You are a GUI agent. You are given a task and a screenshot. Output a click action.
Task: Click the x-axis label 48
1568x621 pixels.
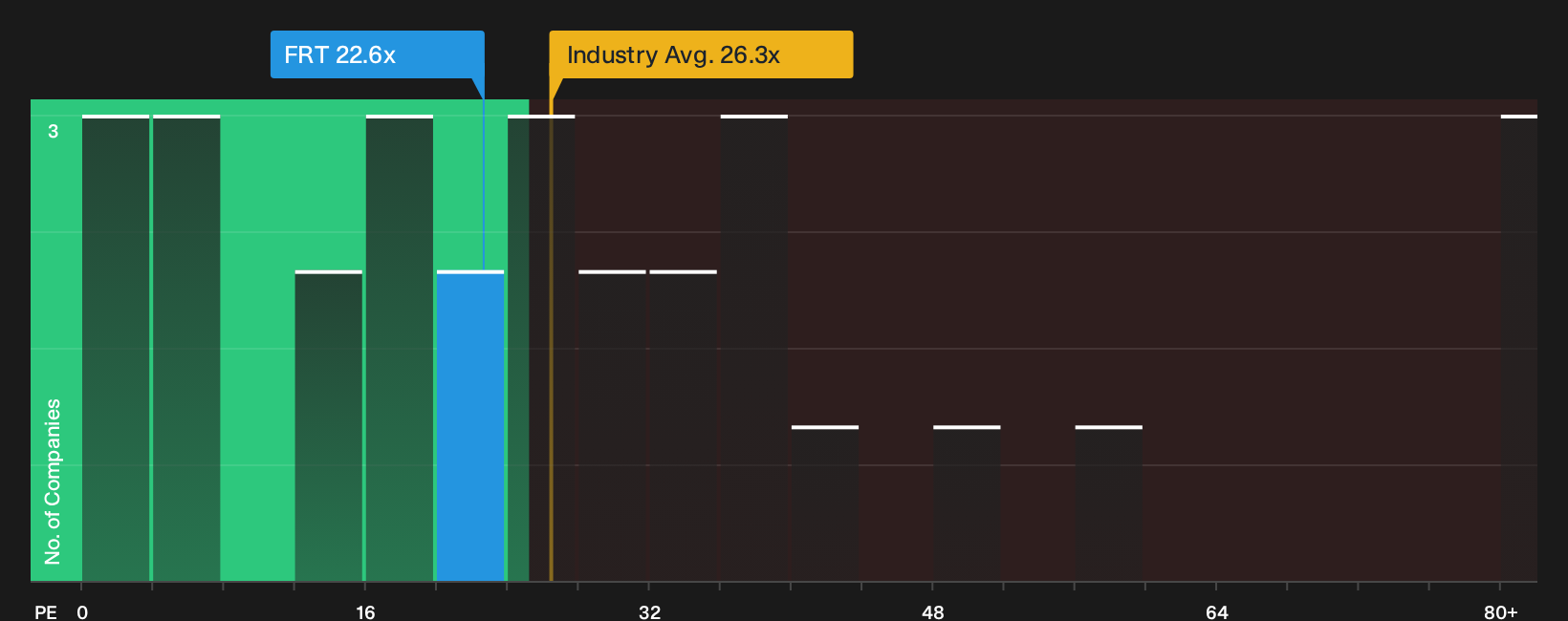point(933,611)
